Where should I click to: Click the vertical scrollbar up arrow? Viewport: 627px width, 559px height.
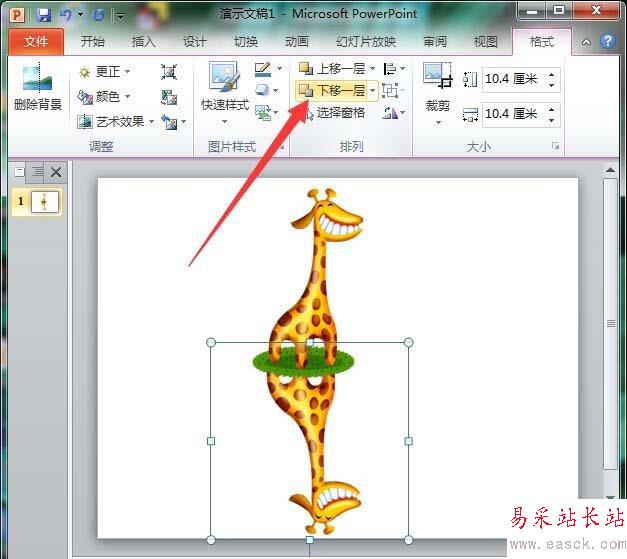[610, 170]
